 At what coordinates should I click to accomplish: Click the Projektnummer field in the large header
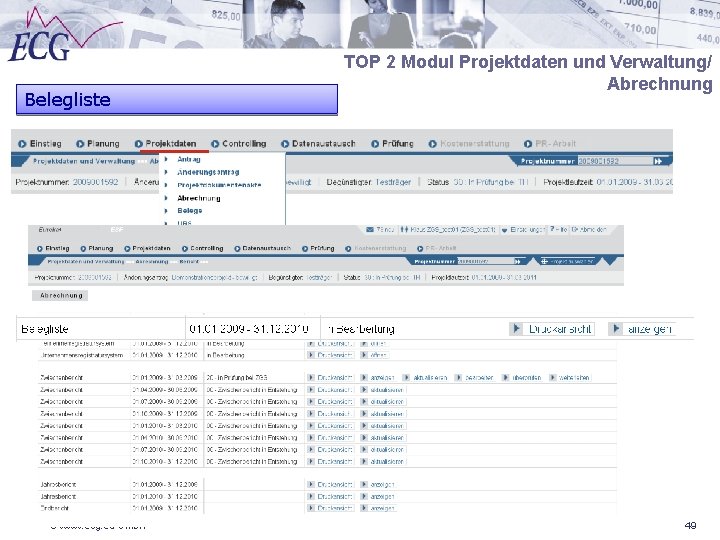coord(615,161)
